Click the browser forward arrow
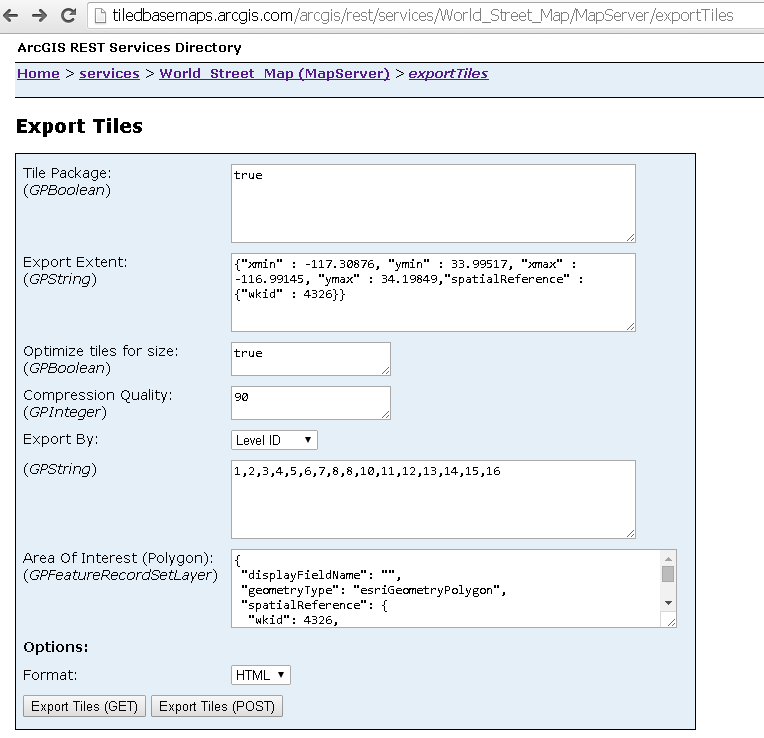The image size is (764, 738). (x=39, y=16)
